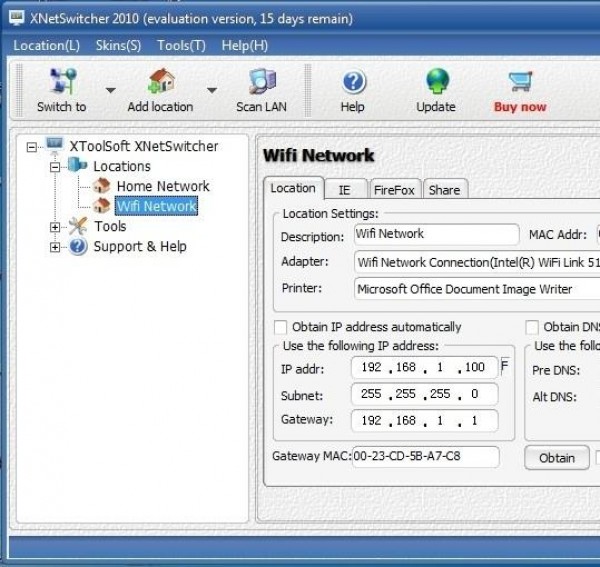
Task: Expand the Support & Help tree node
Action: (55, 247)
